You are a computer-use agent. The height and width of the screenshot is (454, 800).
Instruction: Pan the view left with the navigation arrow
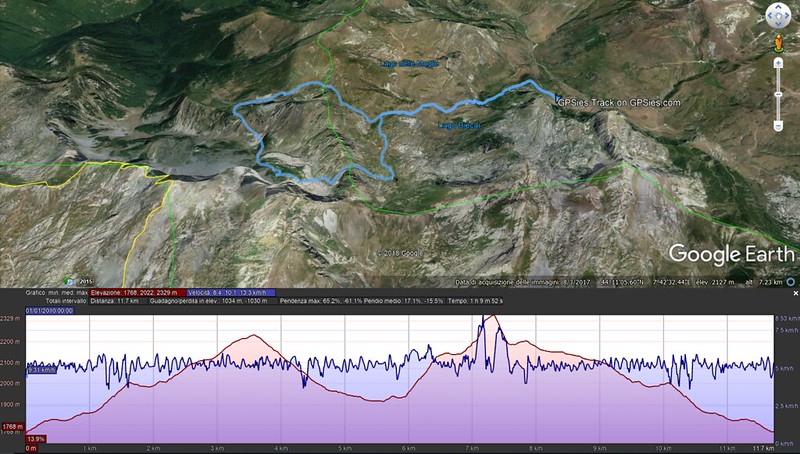click(x=770, y=15)
